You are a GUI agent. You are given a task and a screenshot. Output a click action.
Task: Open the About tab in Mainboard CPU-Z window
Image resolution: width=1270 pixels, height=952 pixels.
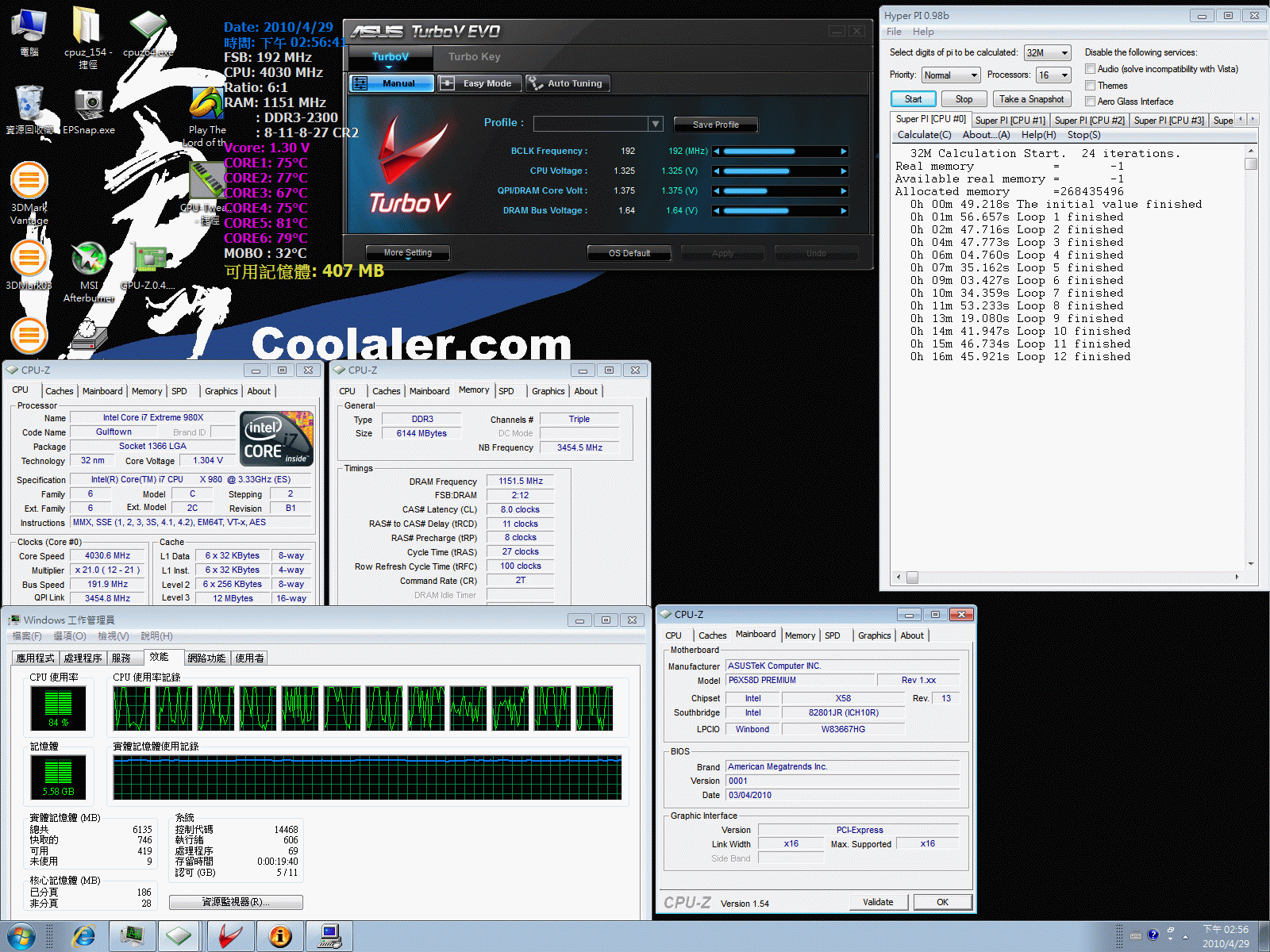pos(912,635)
